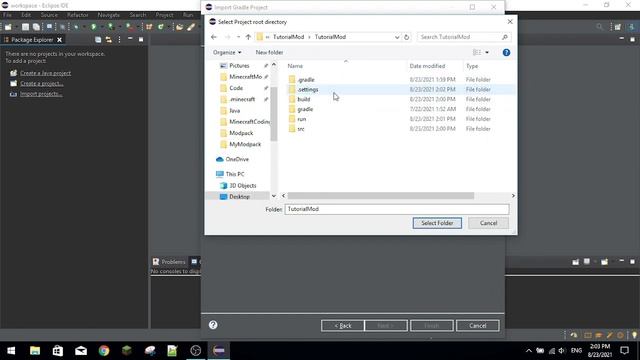Go back in the folder dialog navigation
The image size is (640, 360).
pyautogui.click(x=214, y=37)
